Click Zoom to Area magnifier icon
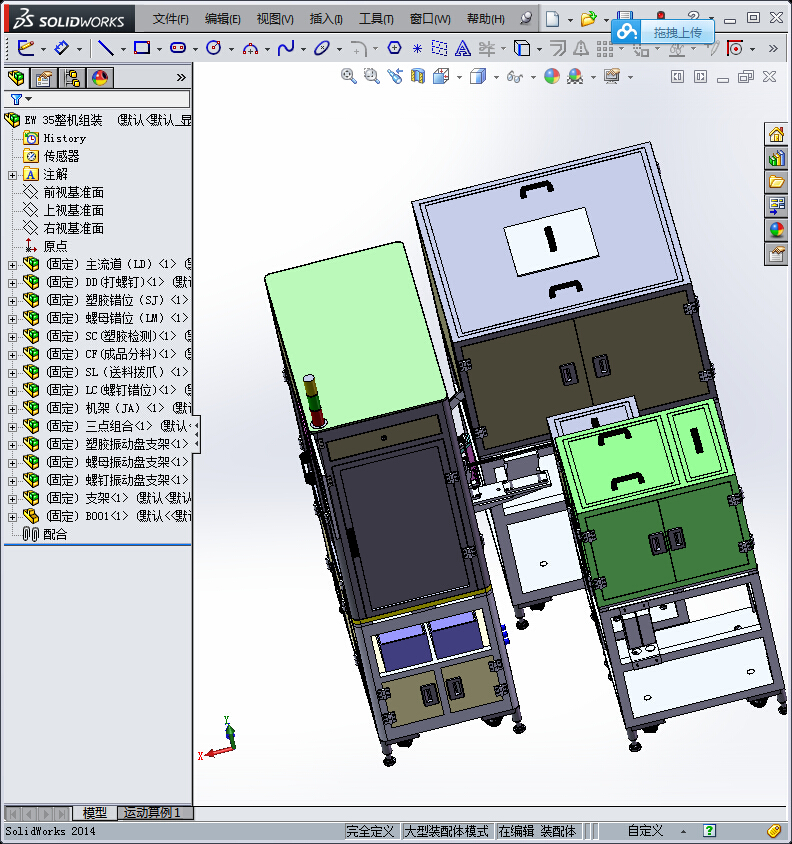This screenshot has height=844, width=792. coord(372,76)
